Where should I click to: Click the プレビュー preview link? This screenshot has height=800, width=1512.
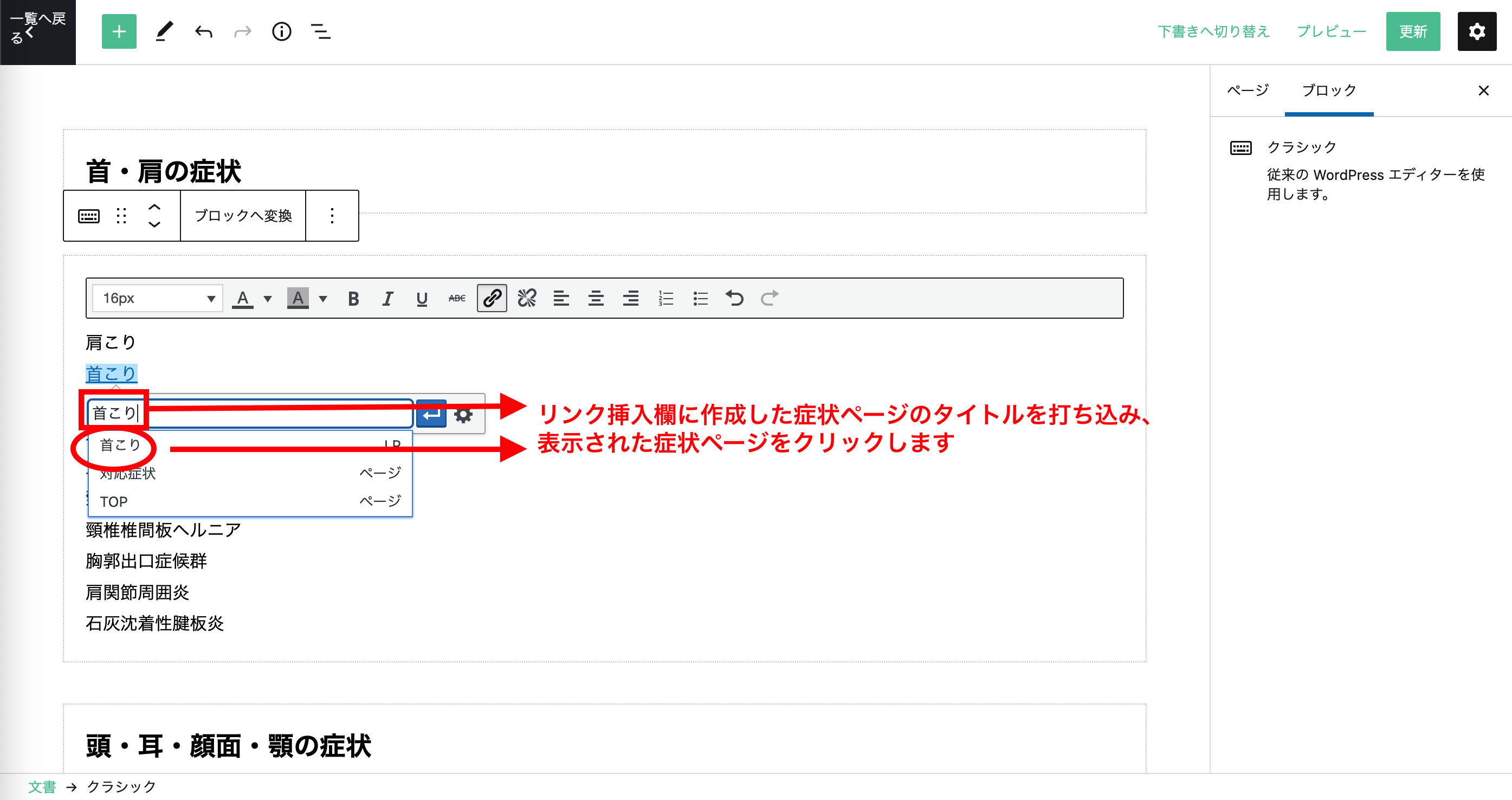pyautogui.click(x=1330, y=31)
